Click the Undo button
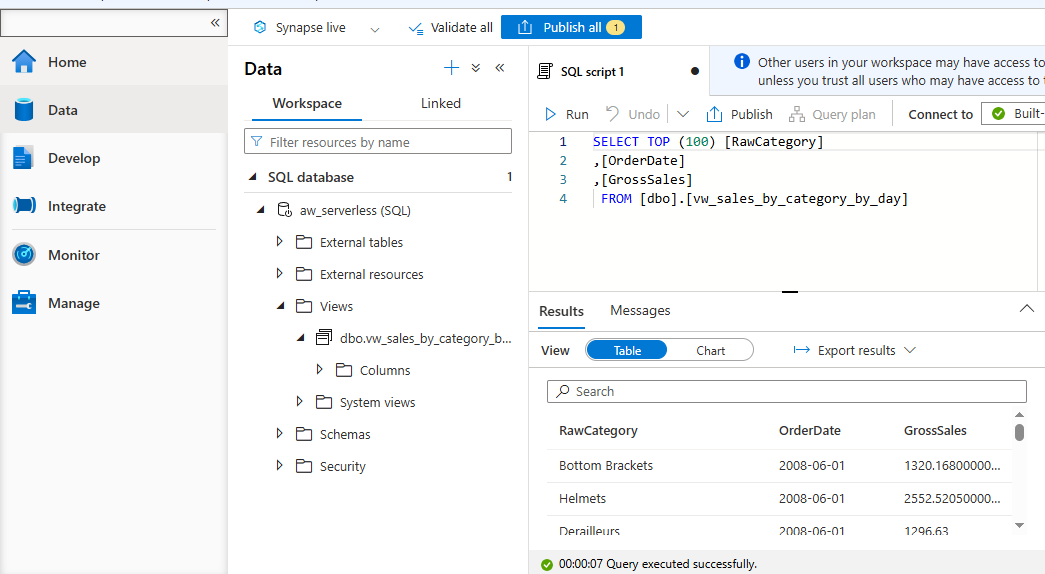The height and width of the screenshot is (574, 1045). tap(633, 114)
